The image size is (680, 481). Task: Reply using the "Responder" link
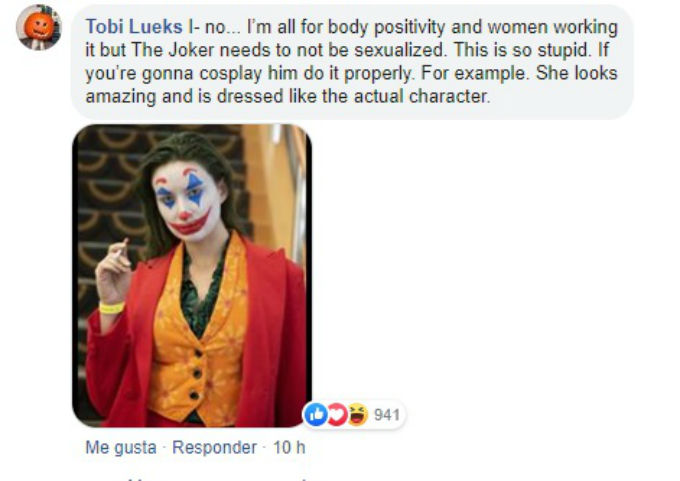pos(215,447)
